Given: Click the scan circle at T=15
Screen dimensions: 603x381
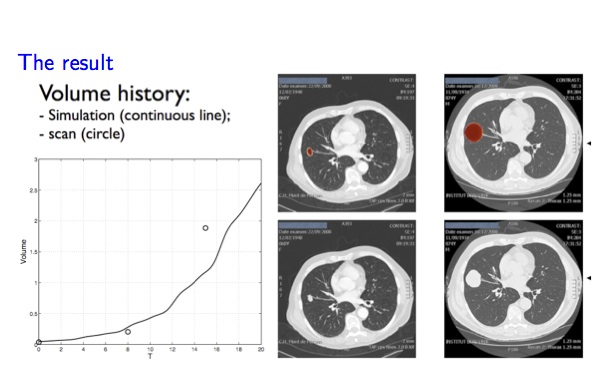Looking at the screenshot, I should coord(205,228).
